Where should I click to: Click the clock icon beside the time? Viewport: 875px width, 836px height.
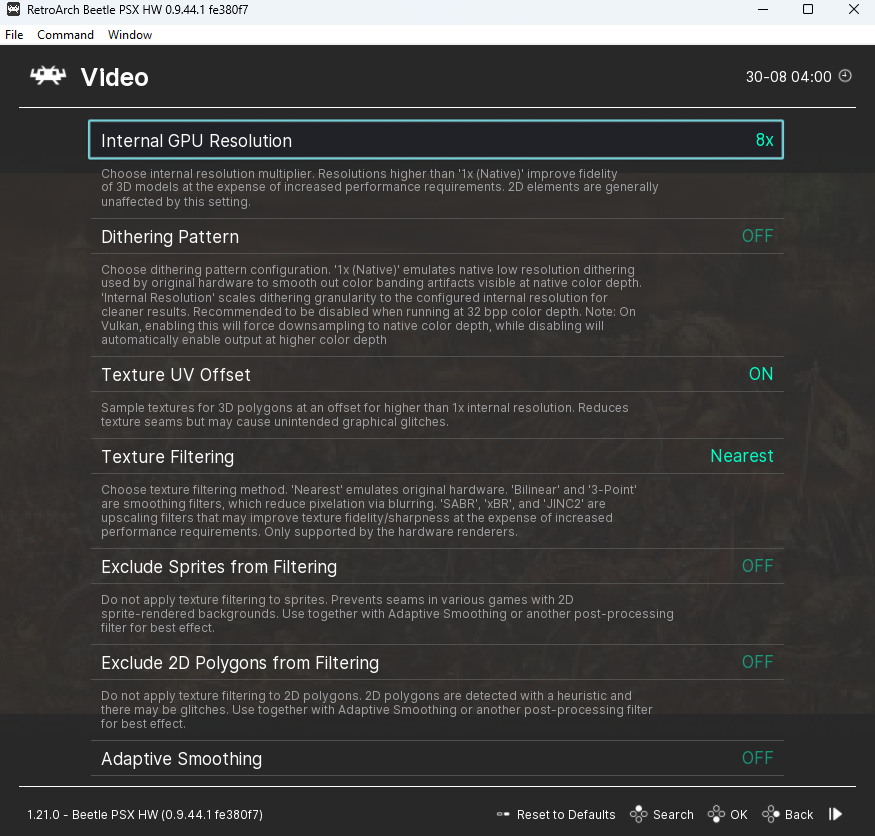tap(845, 76)
